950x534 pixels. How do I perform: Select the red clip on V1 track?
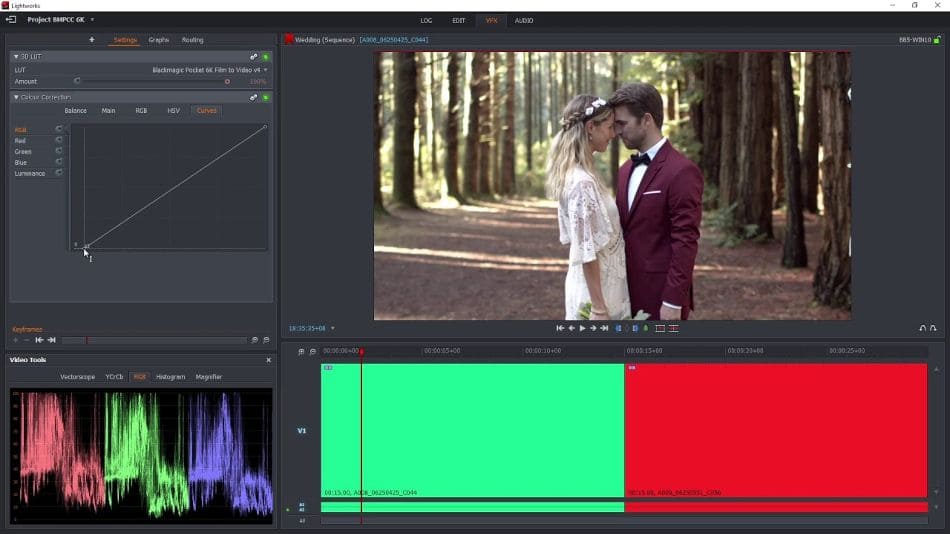pos(776,430)
